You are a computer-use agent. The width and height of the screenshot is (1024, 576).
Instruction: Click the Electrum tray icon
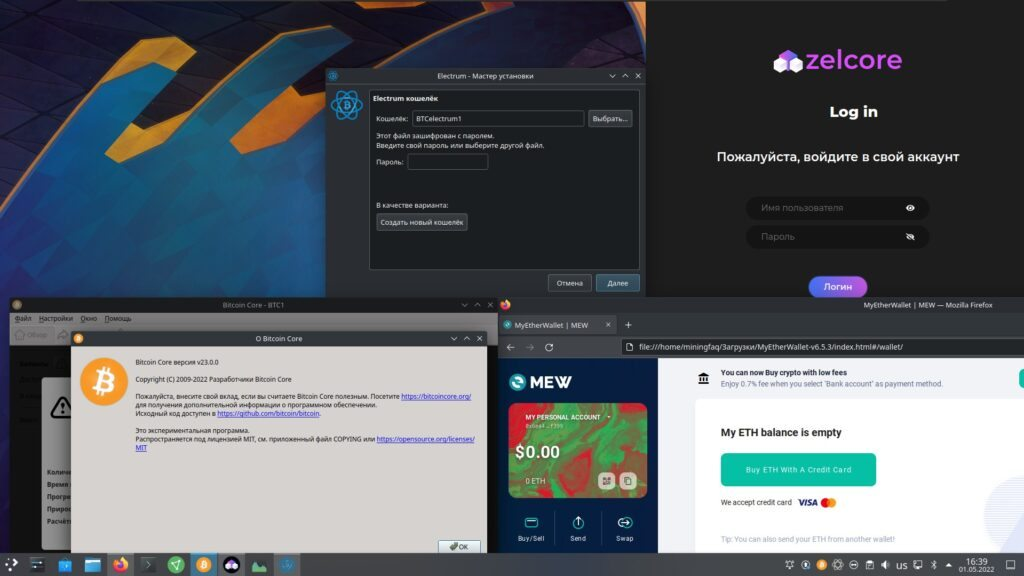(x=838, y=565)
